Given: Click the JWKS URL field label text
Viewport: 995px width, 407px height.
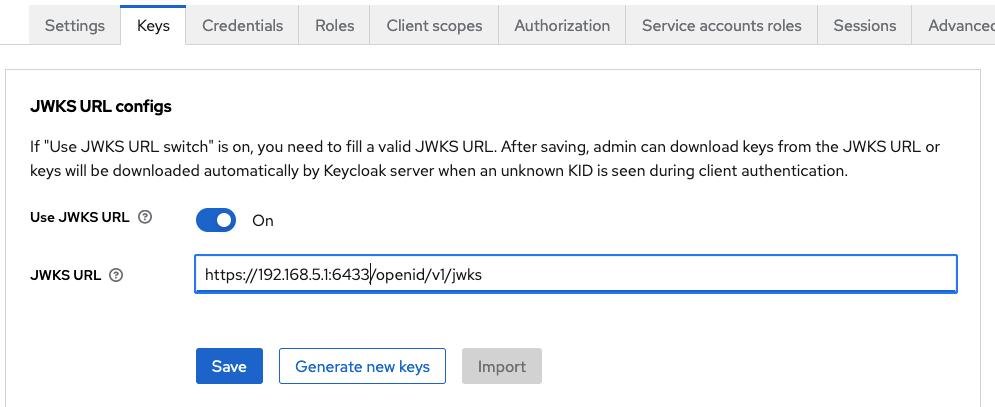Looking at the screenshot, I should click(65, 276).
